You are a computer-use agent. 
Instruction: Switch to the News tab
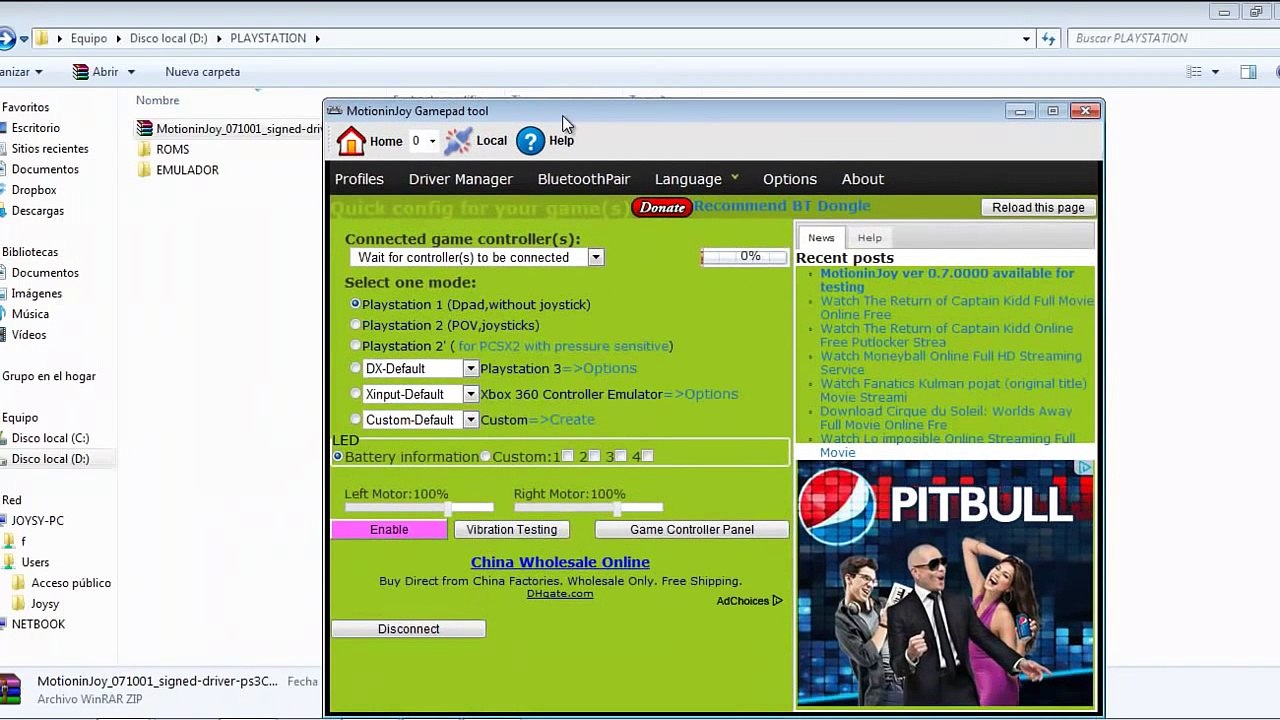coord(821,238)
